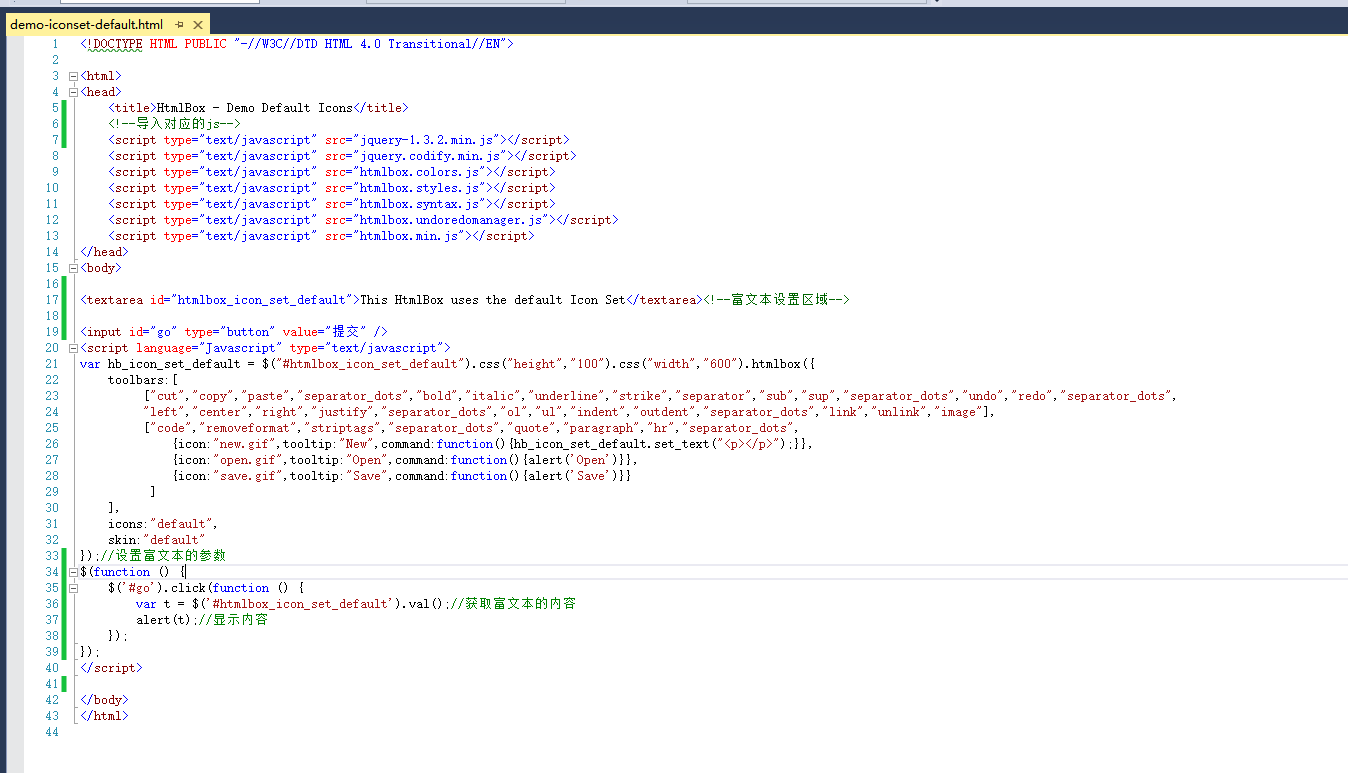Click the "paragraph" toolbar string

pos(604,428)
